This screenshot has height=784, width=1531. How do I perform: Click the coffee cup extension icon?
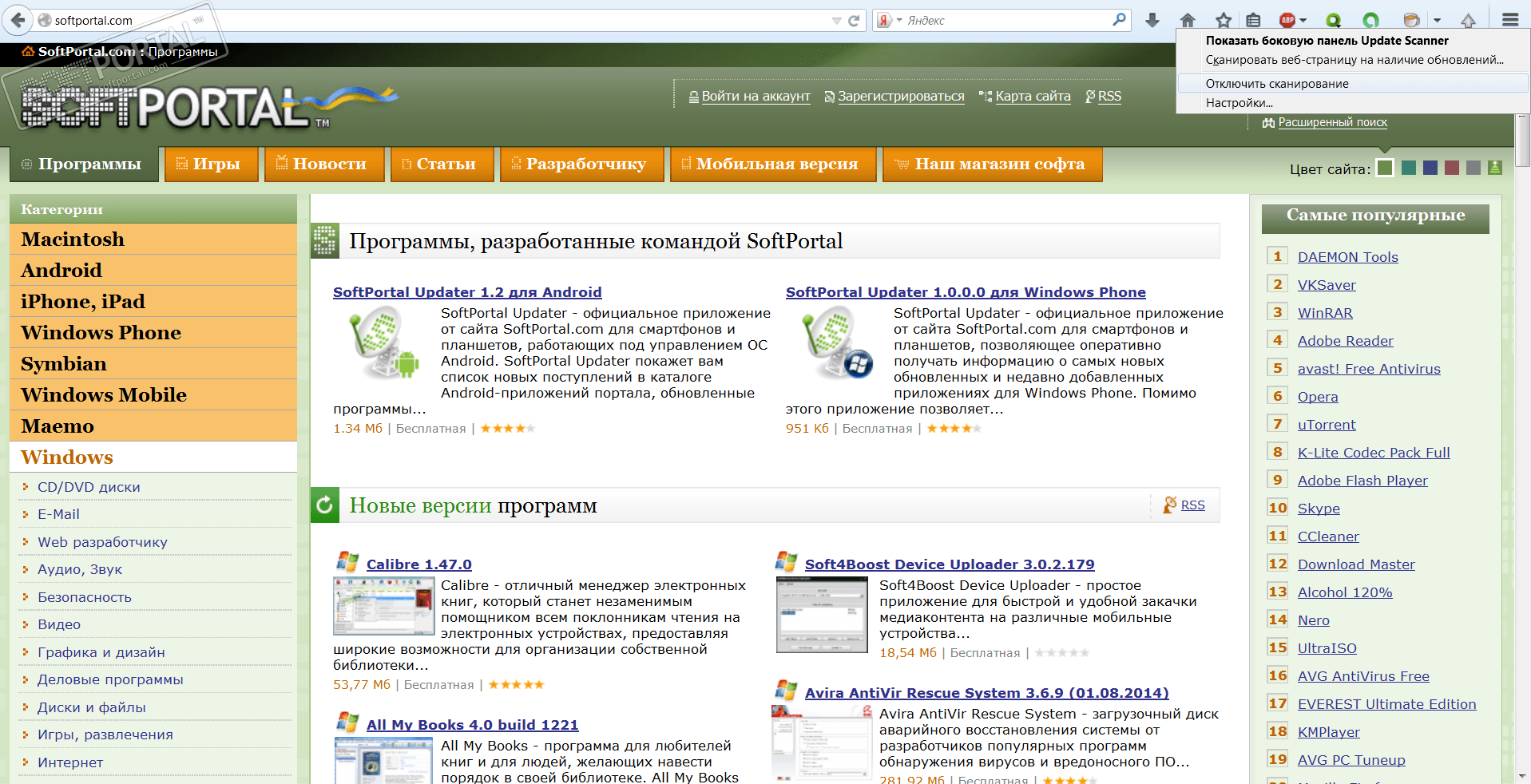pos(1411,20)
